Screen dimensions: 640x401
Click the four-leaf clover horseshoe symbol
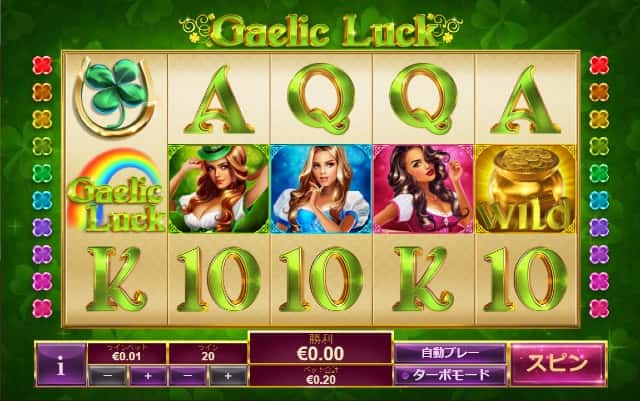115,98
